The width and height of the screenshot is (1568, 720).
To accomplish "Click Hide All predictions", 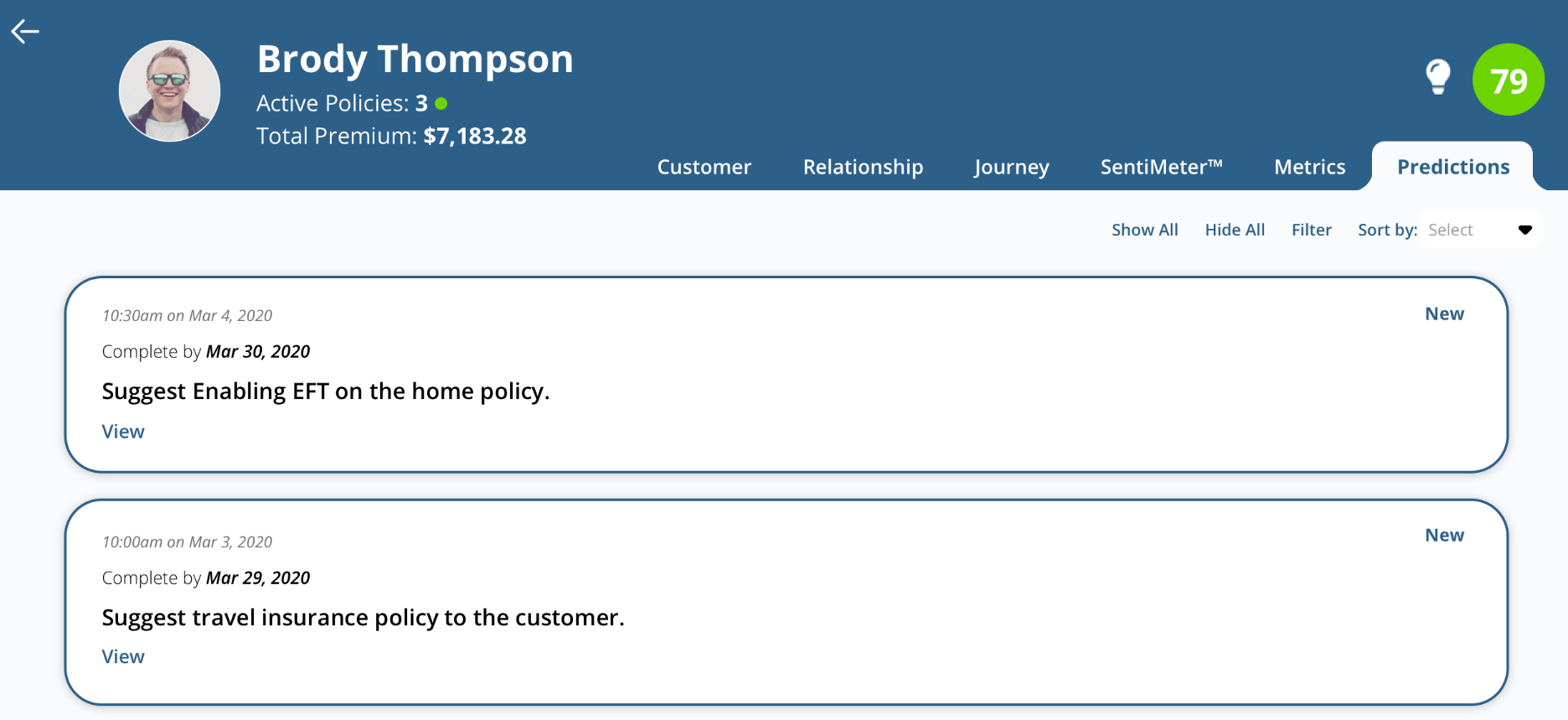I will tap(1235, 231).
